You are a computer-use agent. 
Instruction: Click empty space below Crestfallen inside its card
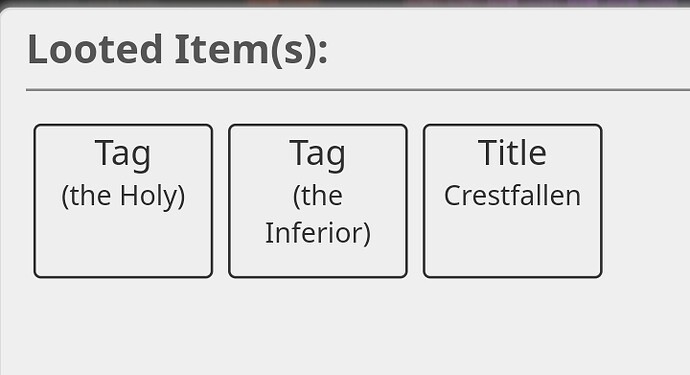513,244
